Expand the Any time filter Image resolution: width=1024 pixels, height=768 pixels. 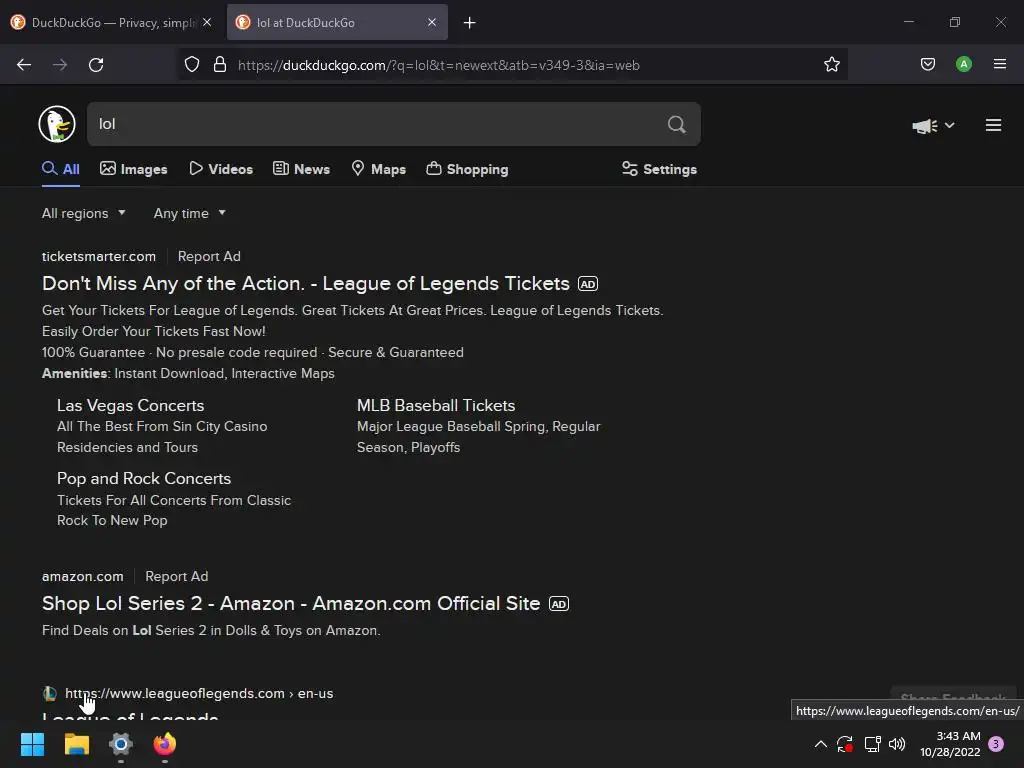tap(189, 214)
